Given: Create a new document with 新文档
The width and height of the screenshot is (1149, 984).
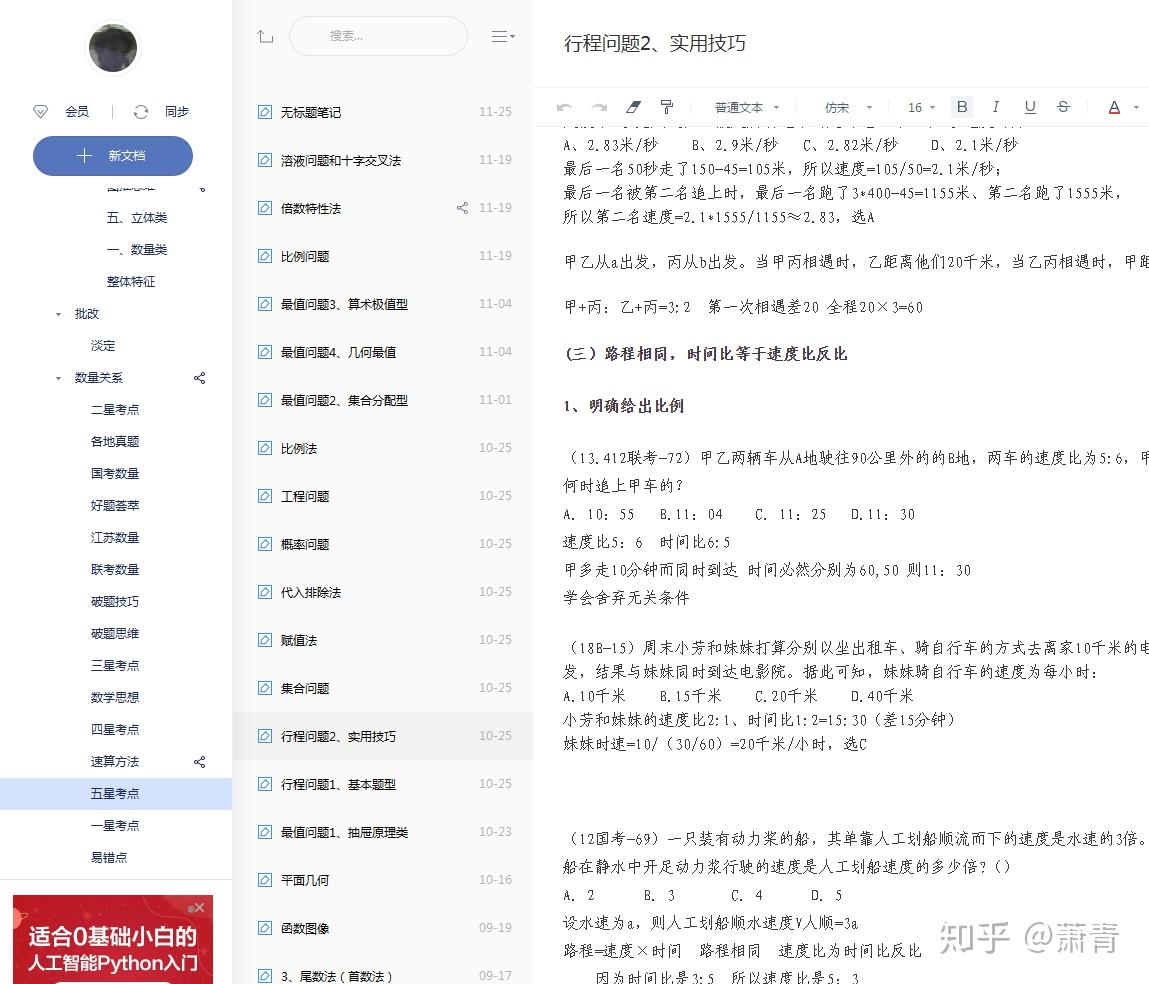Looking at the screenshot, I should click(x=113, y=155).
